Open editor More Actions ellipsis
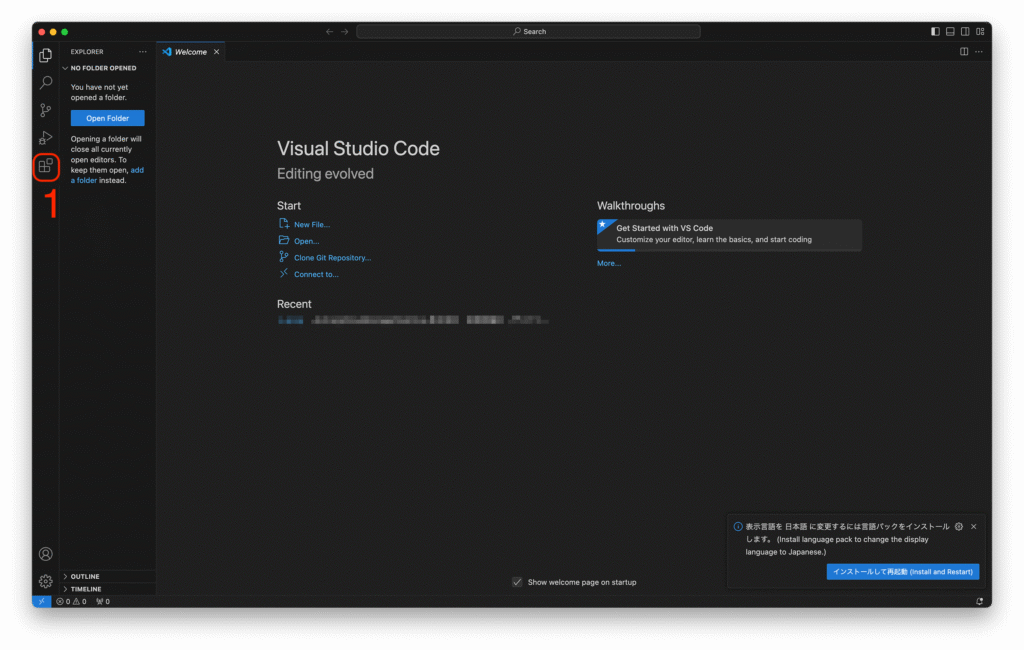The width and height of the screenshot is (1024, 650). click(x=979, y=52)
